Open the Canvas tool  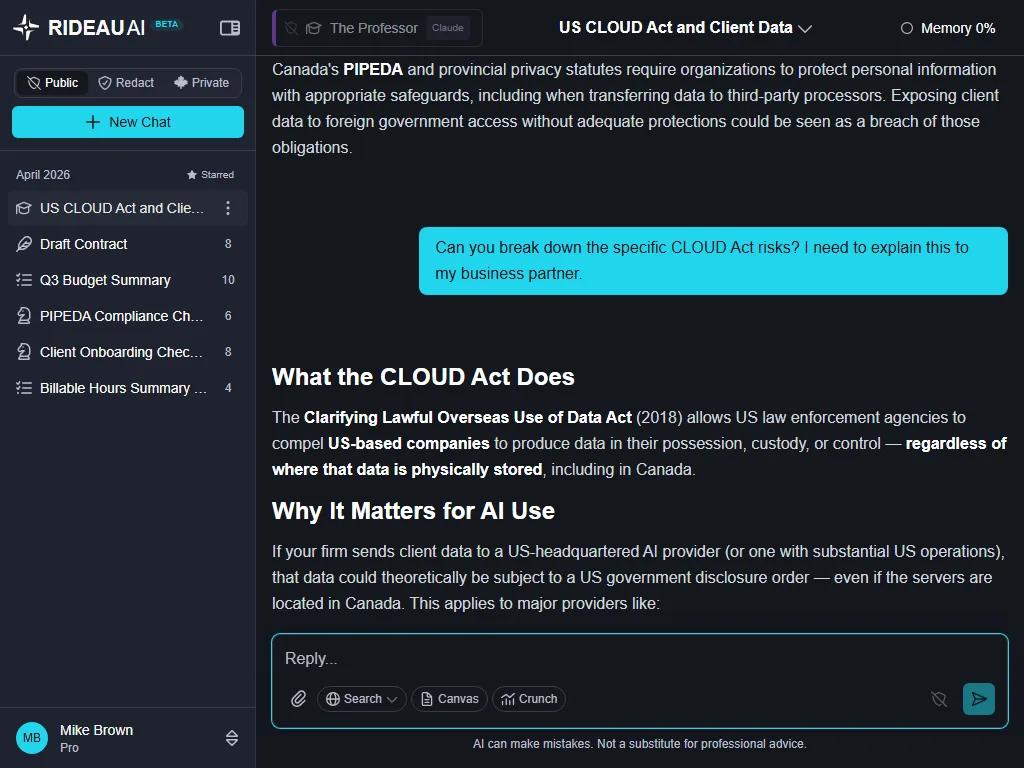click(449, 699)
